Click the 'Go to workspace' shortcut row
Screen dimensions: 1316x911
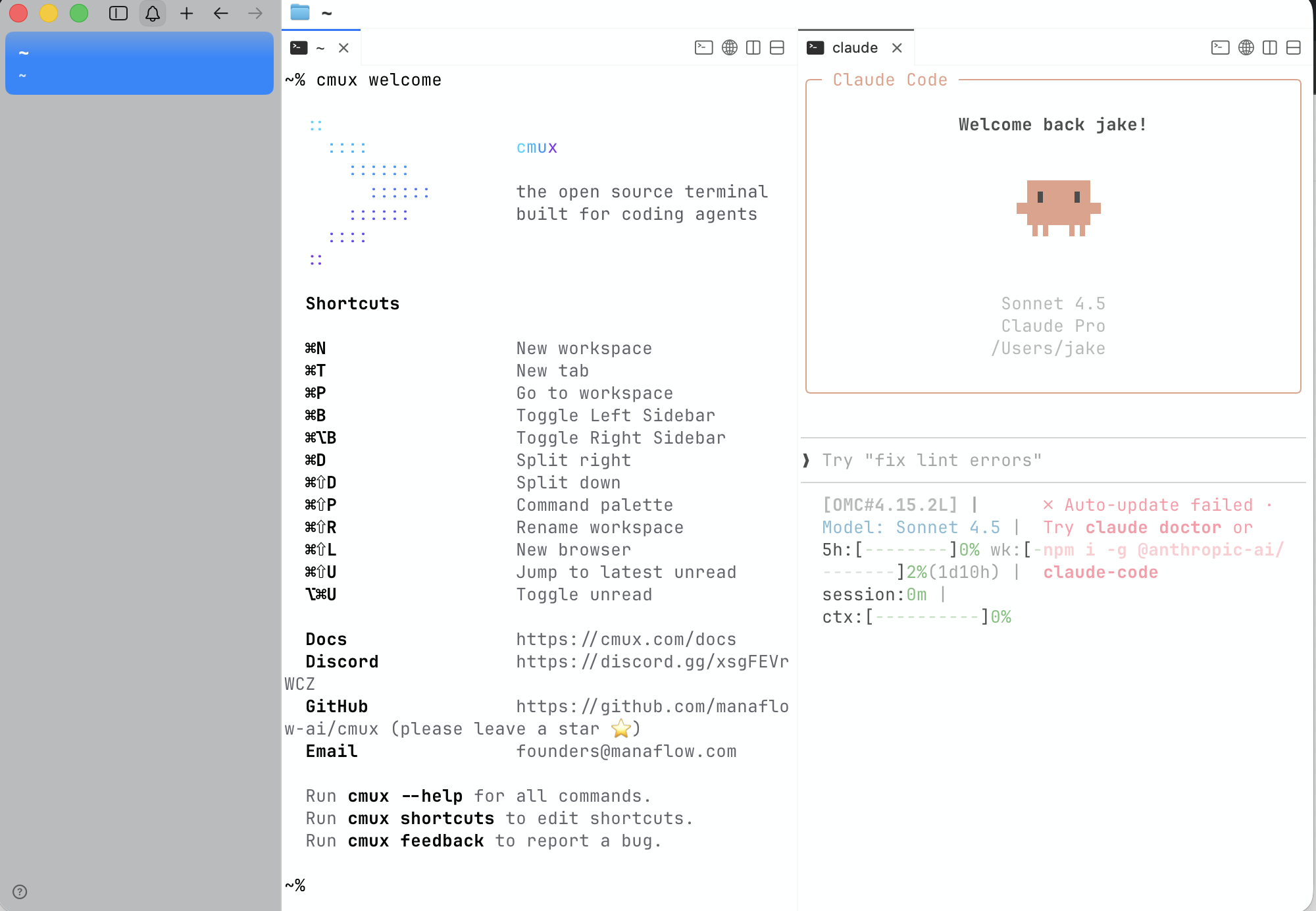(490, 393)
